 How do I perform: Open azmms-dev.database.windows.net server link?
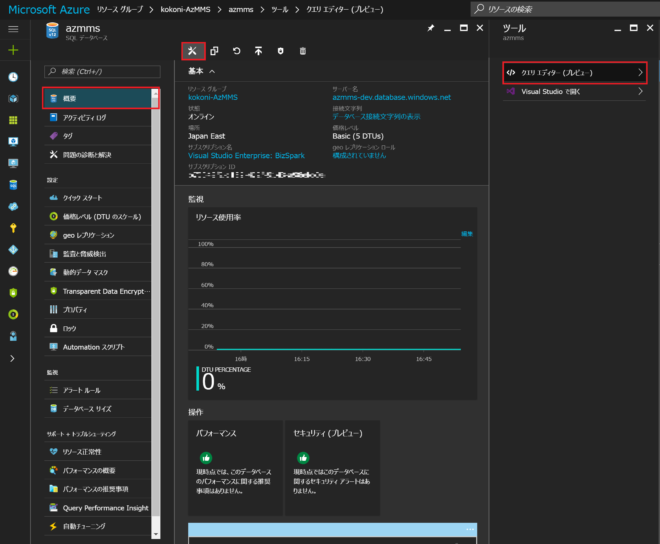[391, 98]
